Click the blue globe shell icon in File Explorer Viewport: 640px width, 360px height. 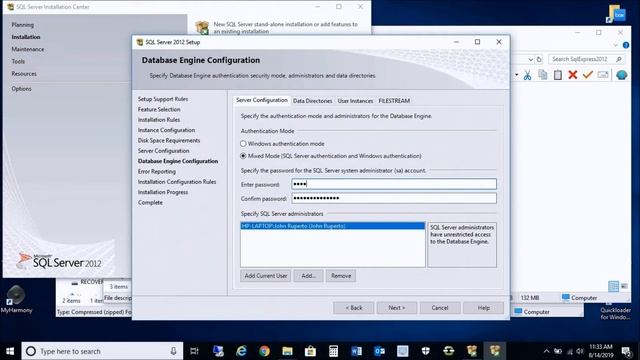coord(622,75)
